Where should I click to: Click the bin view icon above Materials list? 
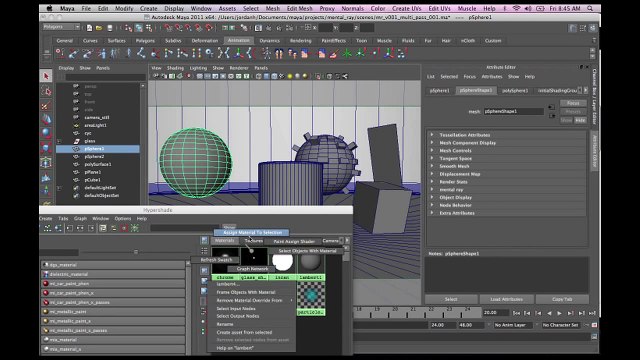point(204,240)
